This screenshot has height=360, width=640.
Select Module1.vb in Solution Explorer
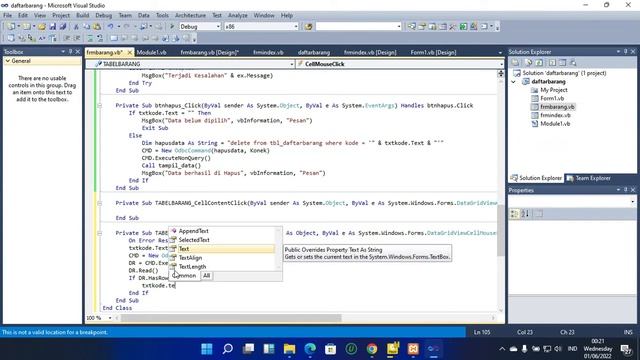click(555, 124)
